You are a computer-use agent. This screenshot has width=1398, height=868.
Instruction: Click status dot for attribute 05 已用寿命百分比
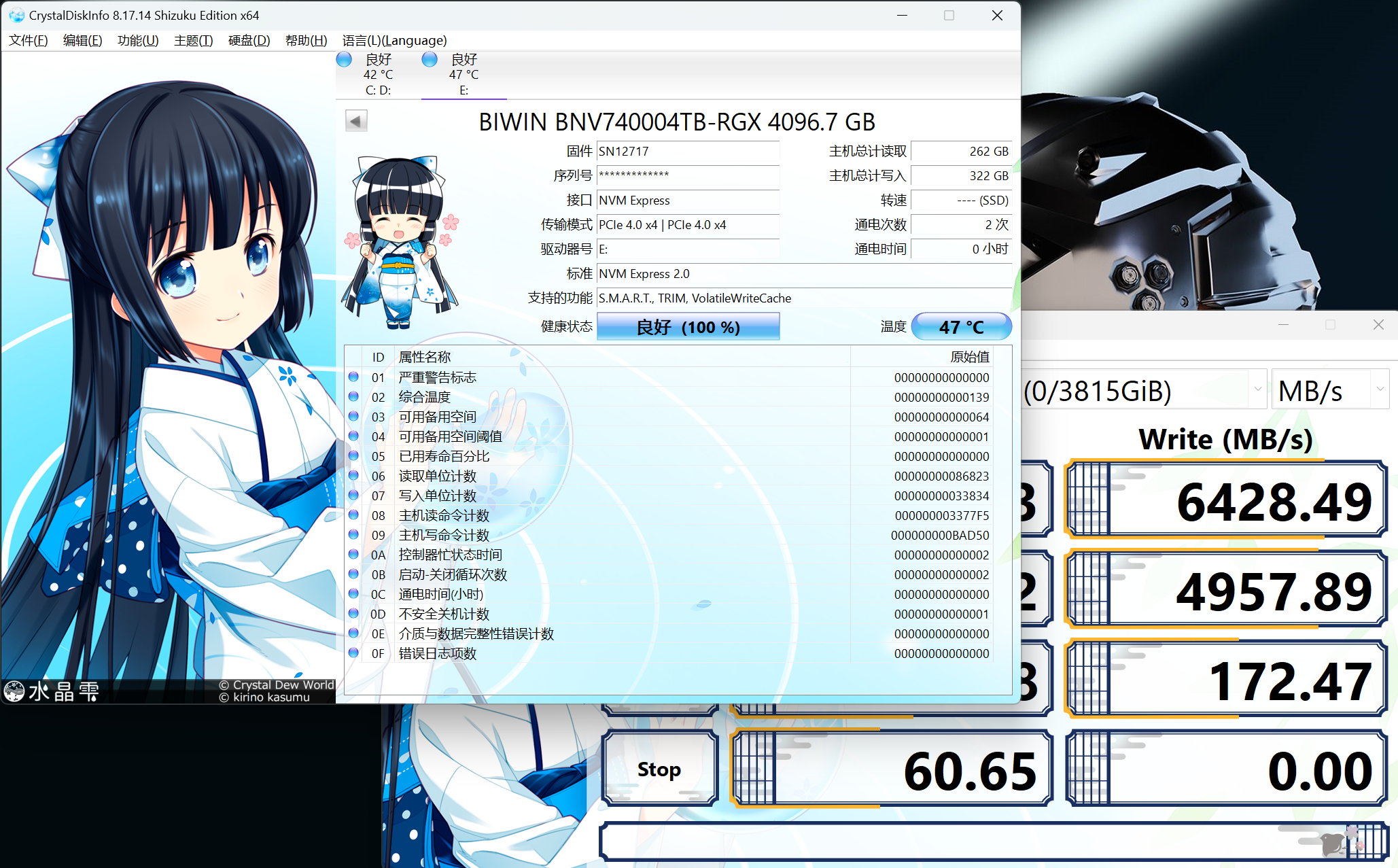click(353, 455)
